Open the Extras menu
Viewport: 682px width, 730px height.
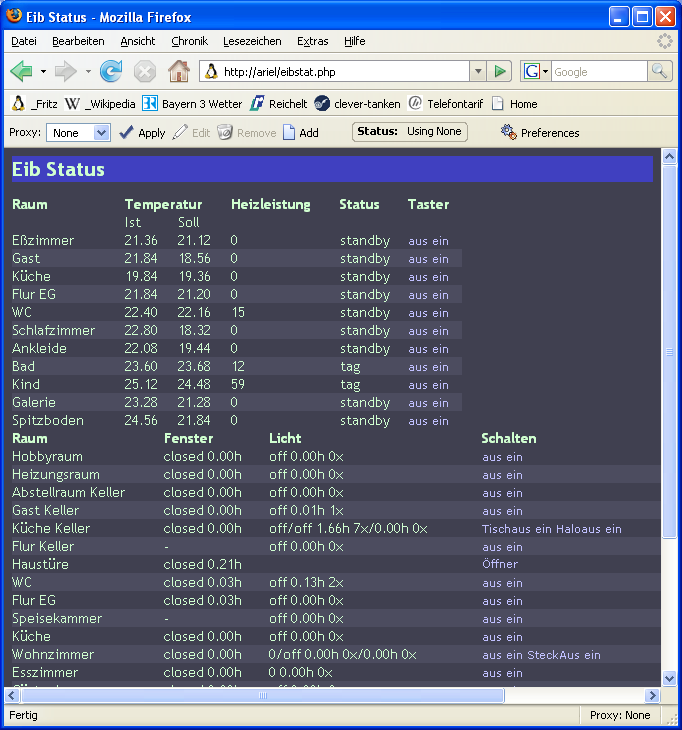tap(312, 41)
